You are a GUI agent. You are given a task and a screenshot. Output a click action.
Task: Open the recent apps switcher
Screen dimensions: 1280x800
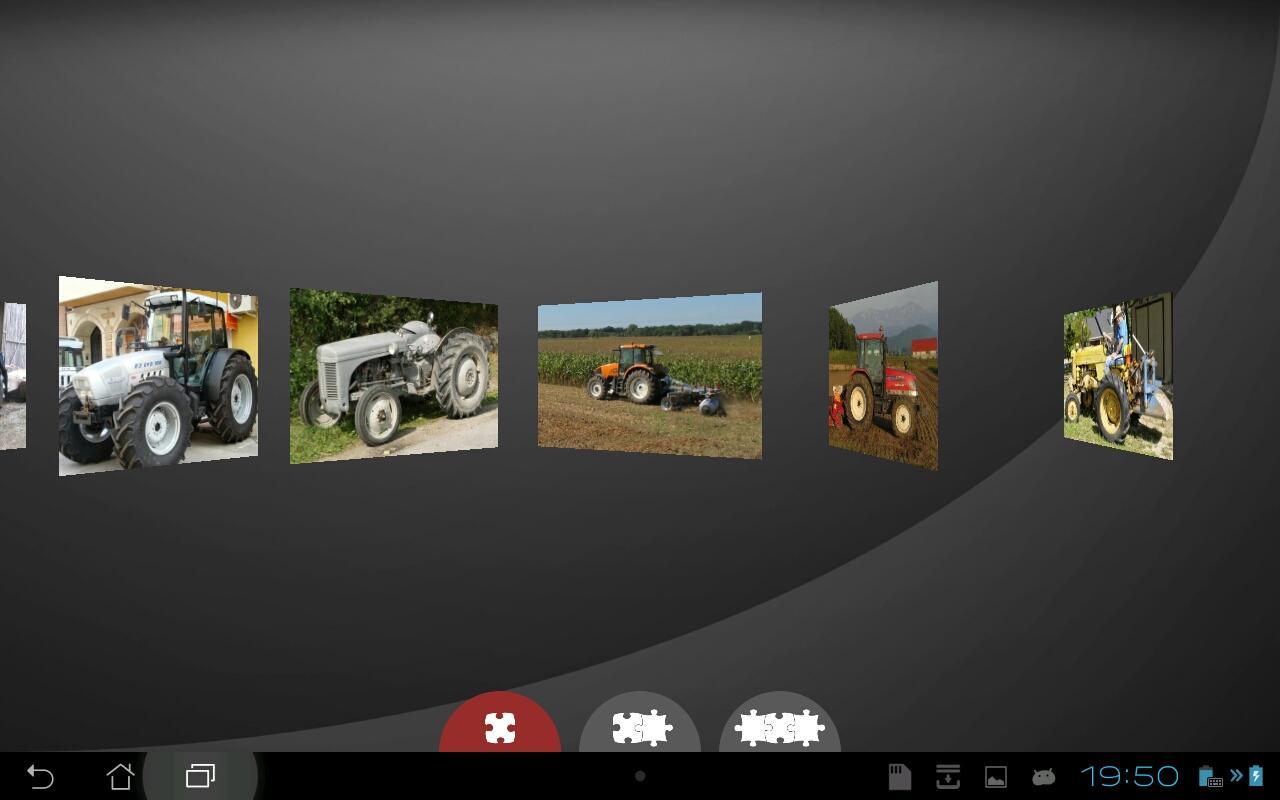198,775
